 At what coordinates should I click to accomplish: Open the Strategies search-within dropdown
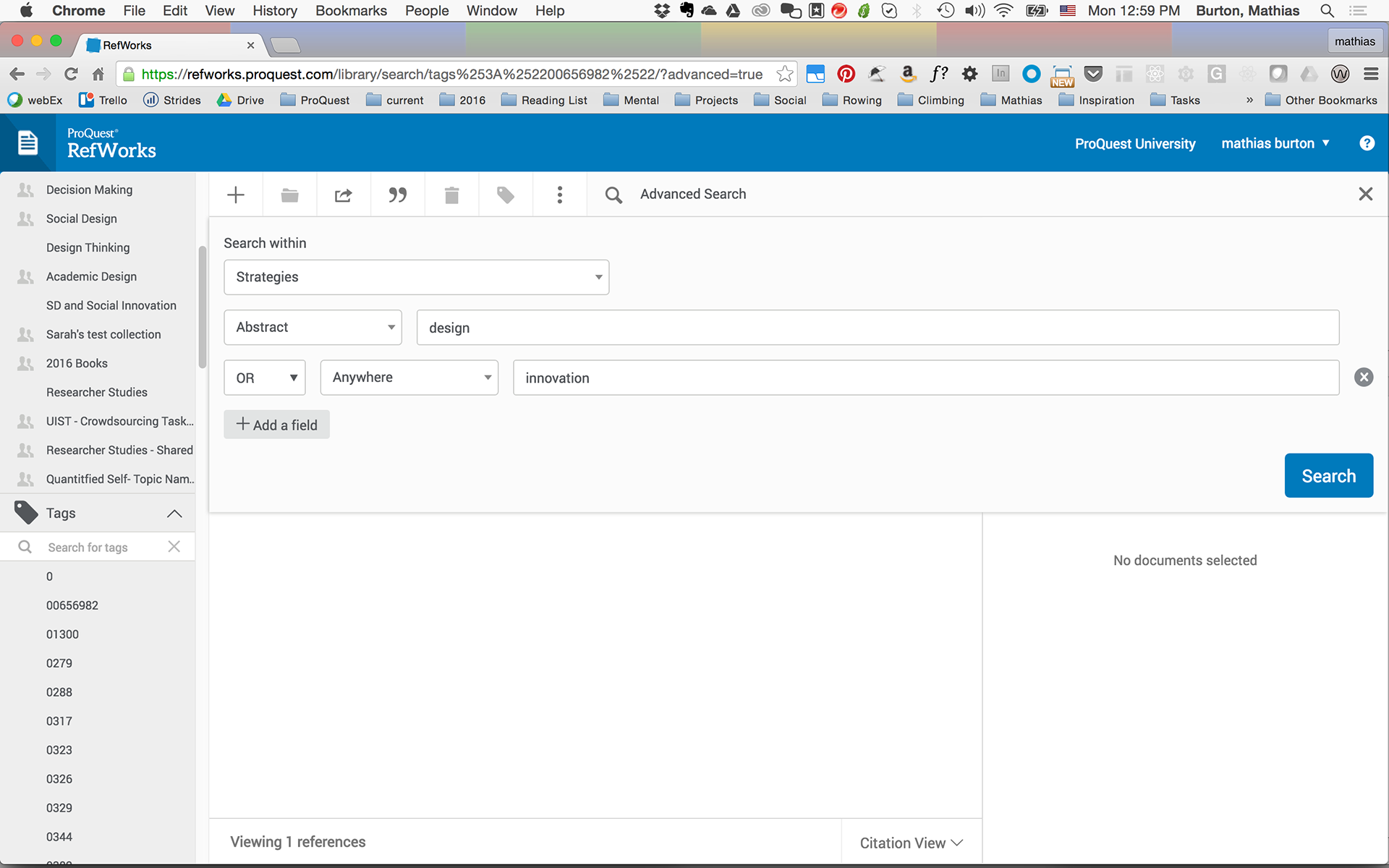coord(416,277)
